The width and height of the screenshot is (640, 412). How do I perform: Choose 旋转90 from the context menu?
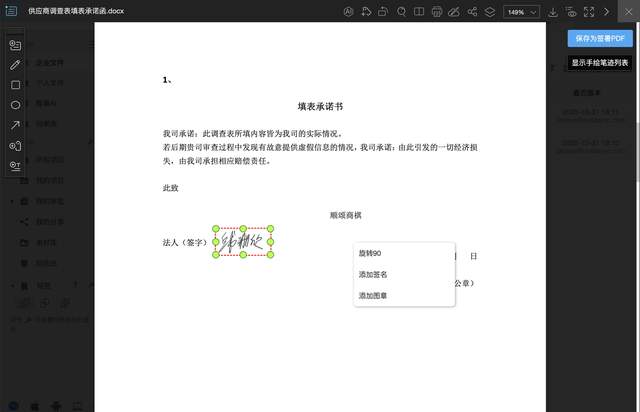coord(404,253)
